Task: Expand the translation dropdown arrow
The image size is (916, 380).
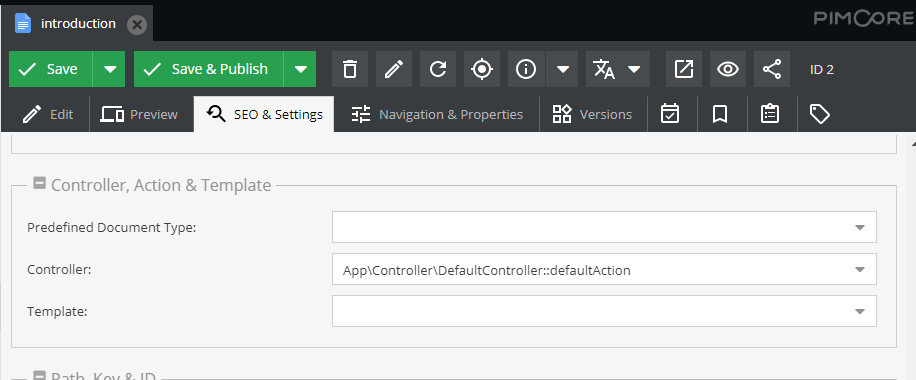Action: click(x=634, y=69)
